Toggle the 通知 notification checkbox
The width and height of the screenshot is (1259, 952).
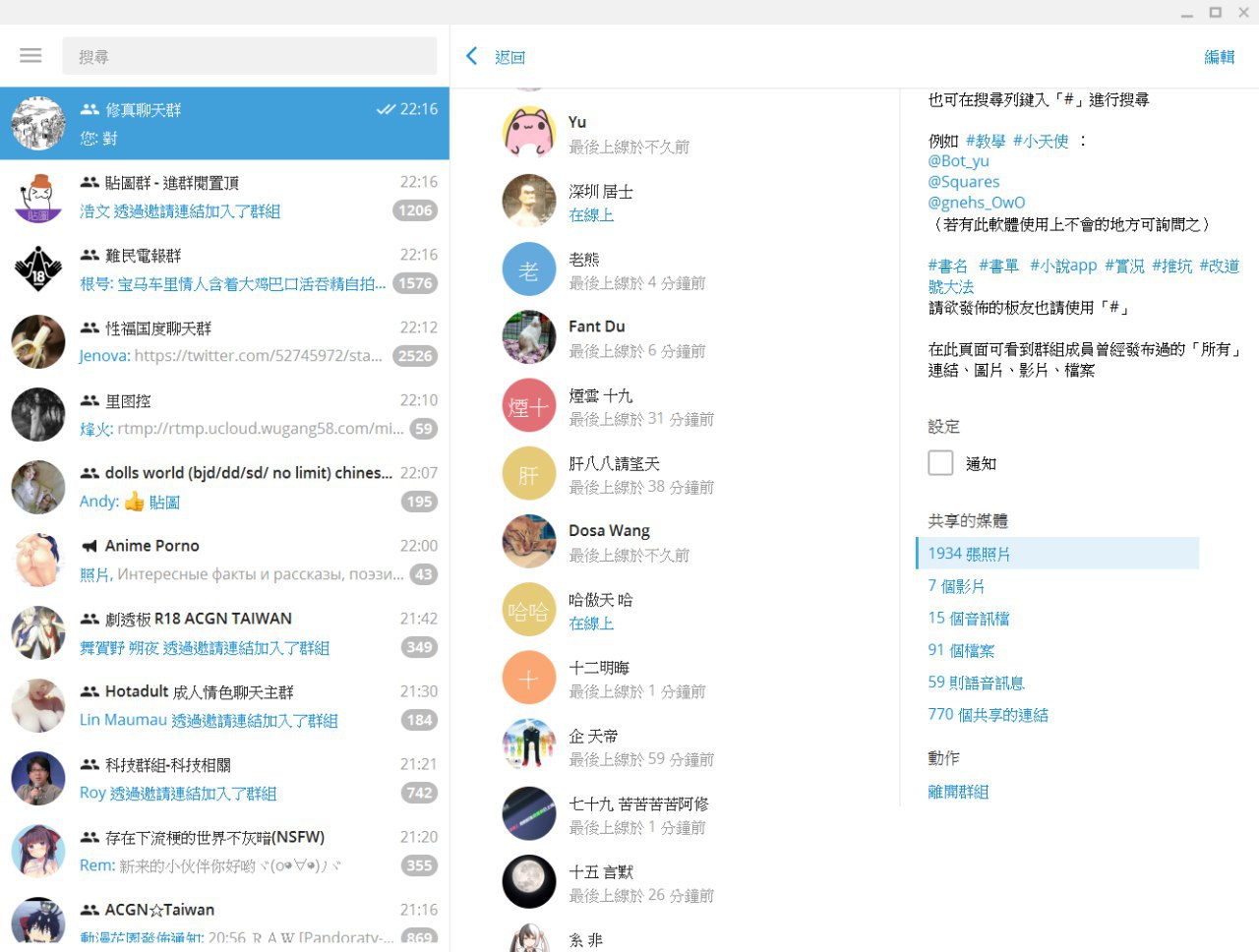(940, 463)
